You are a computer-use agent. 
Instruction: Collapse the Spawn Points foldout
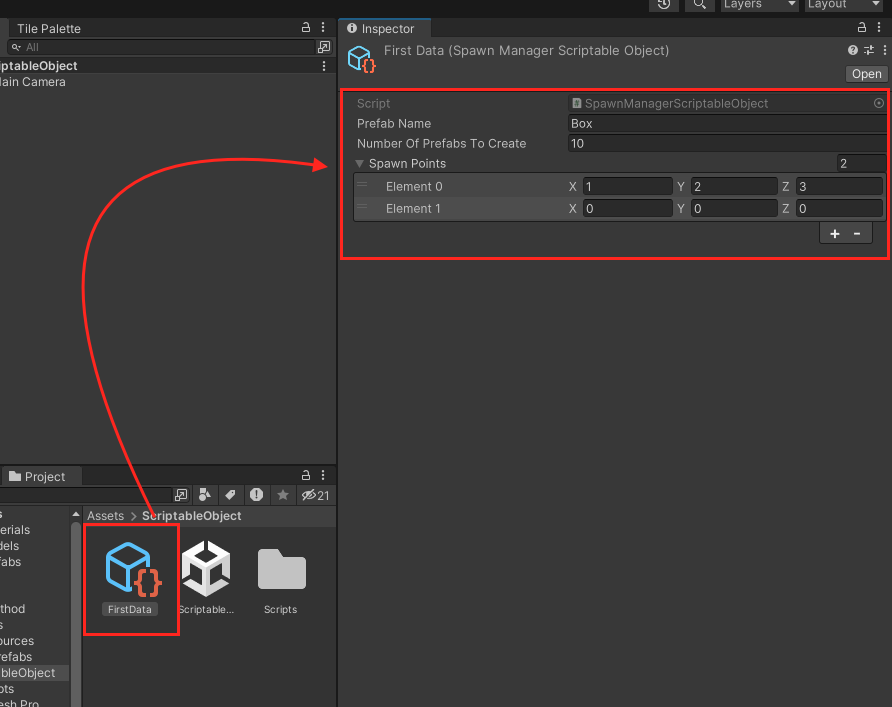pyautogui.click(x=360, y=164)
